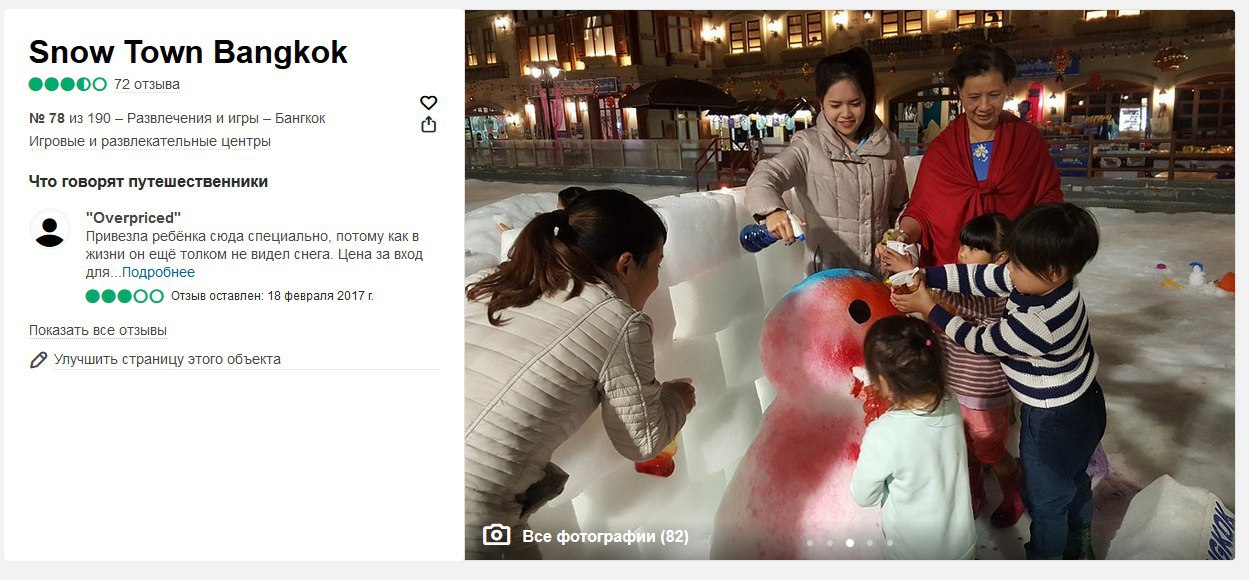The width and height of the screenshot is (1249, 580).
Task: Click the pencil icon to improve the page
Action: pos(38,359)
